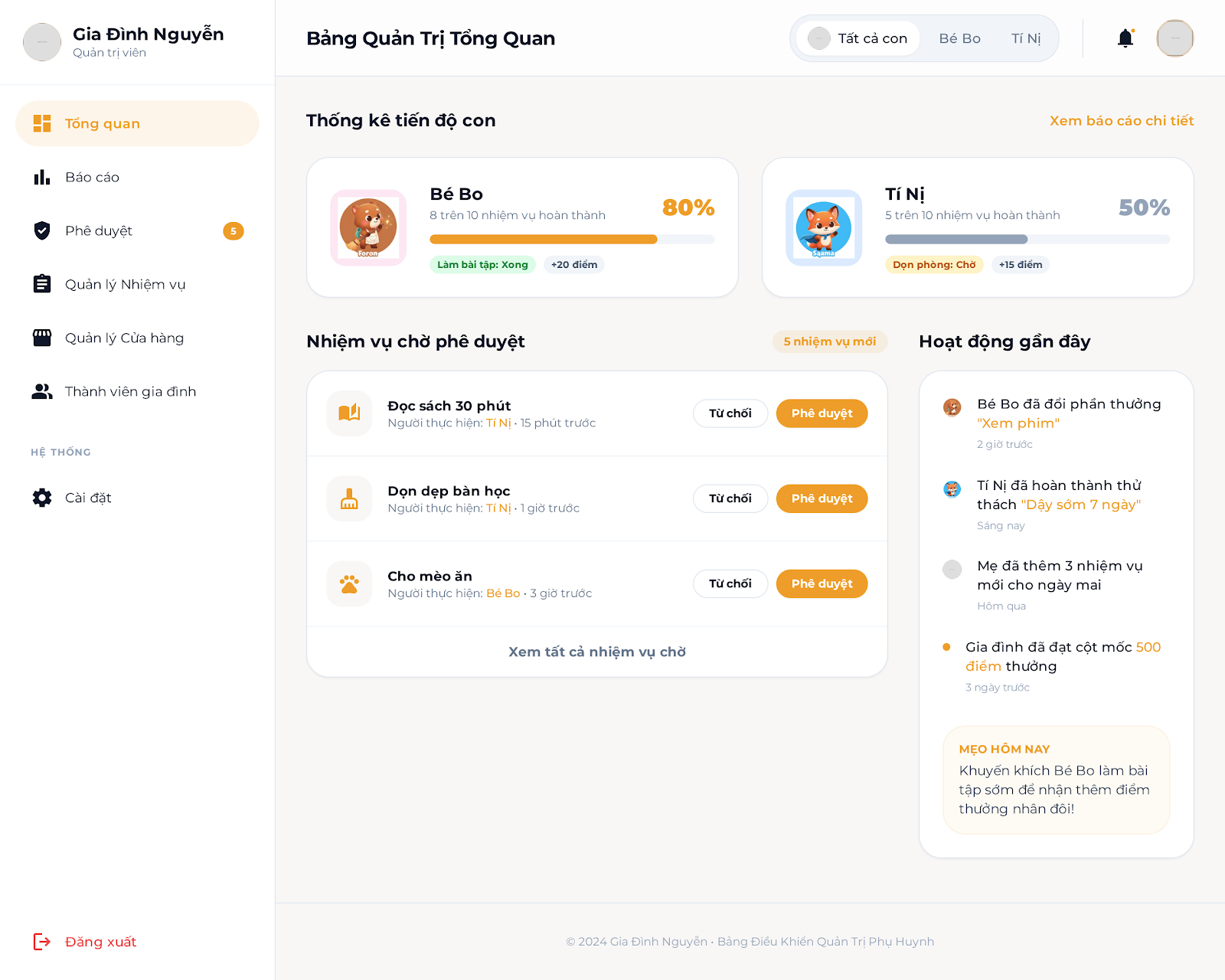Open Xem báo cáo chi tiết
The width and height of the screenshot is (1225, 980).
(x=1121, y=120)
